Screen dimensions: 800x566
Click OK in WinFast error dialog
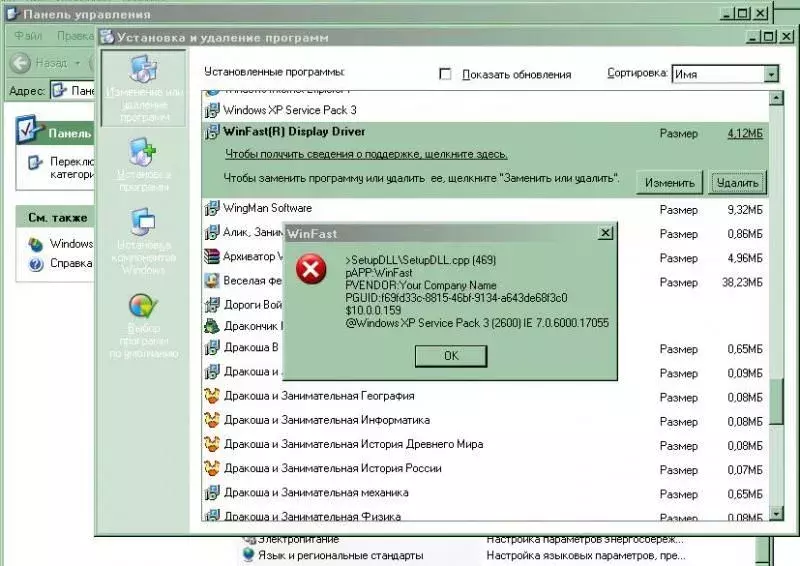click(451, 356)
